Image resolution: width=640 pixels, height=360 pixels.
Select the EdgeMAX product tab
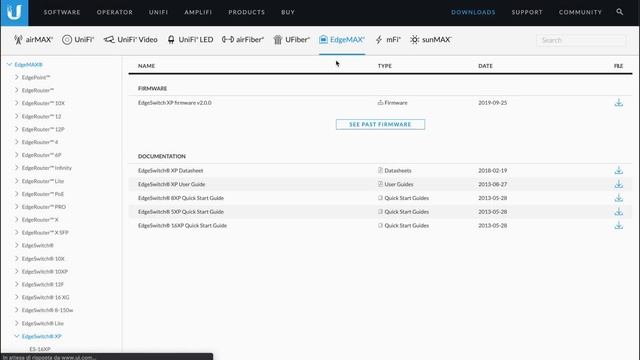tap(342, 40)
